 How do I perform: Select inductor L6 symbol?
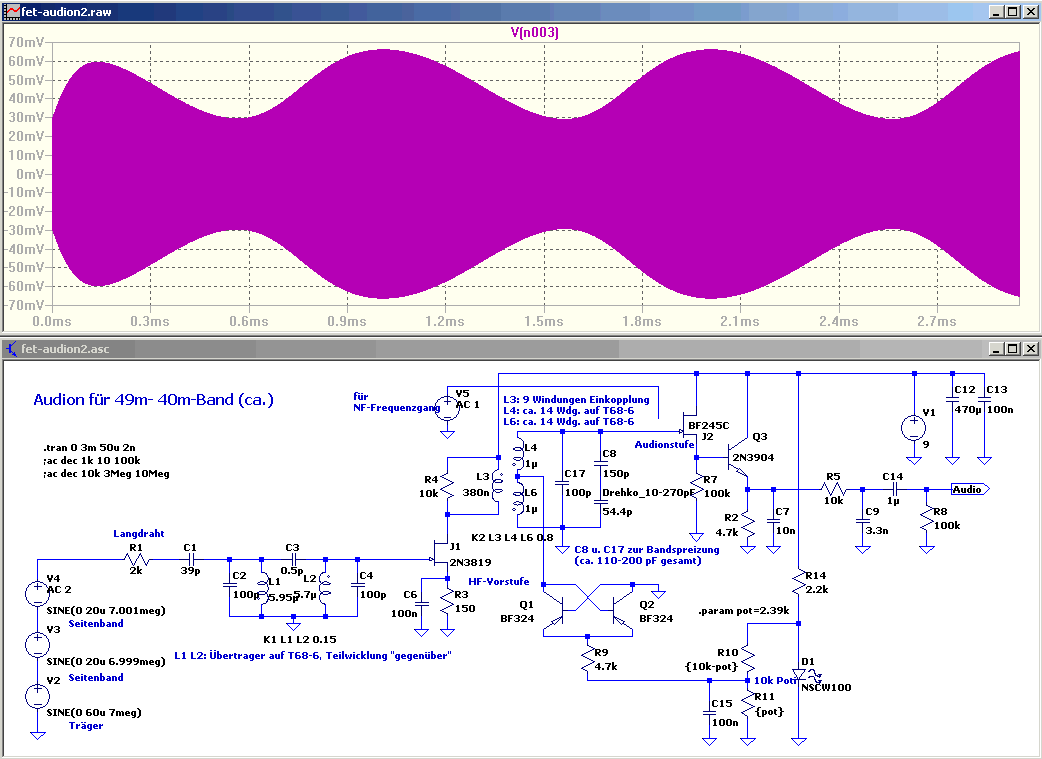[x=518, y=498]
